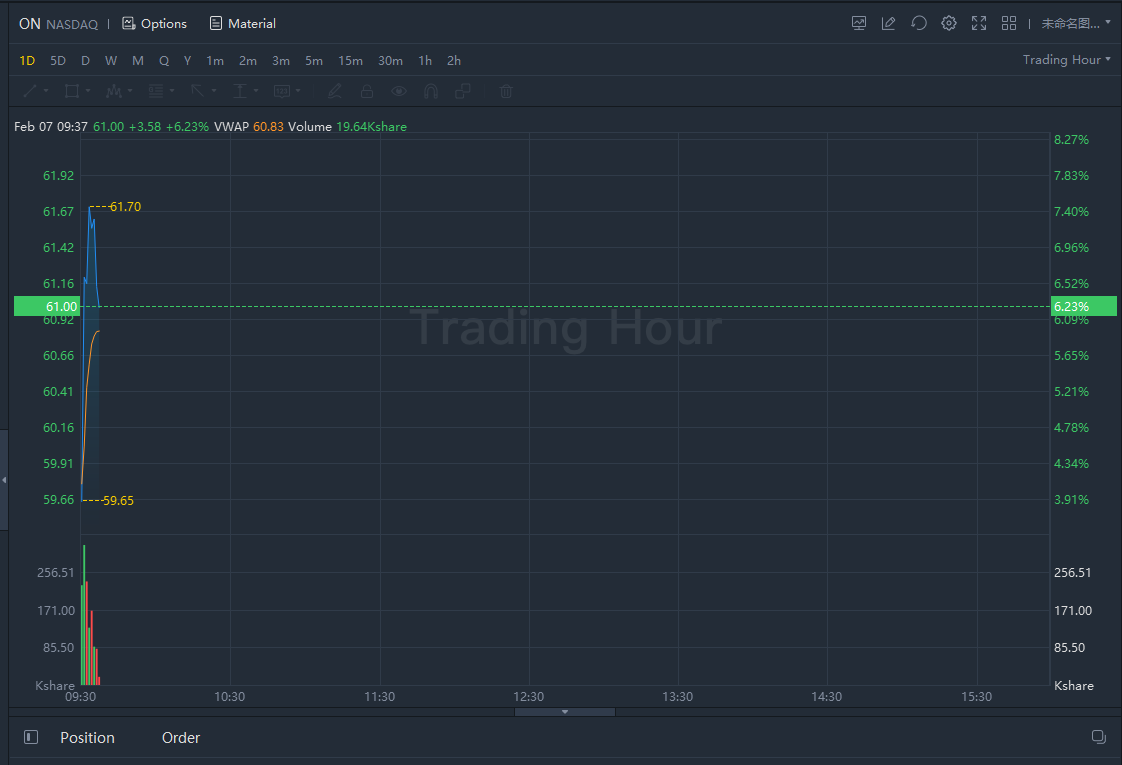Screen dimensions: 1122x765
Task: Expand the rectangle tool dropdown arrow
Action: [88, 91]
